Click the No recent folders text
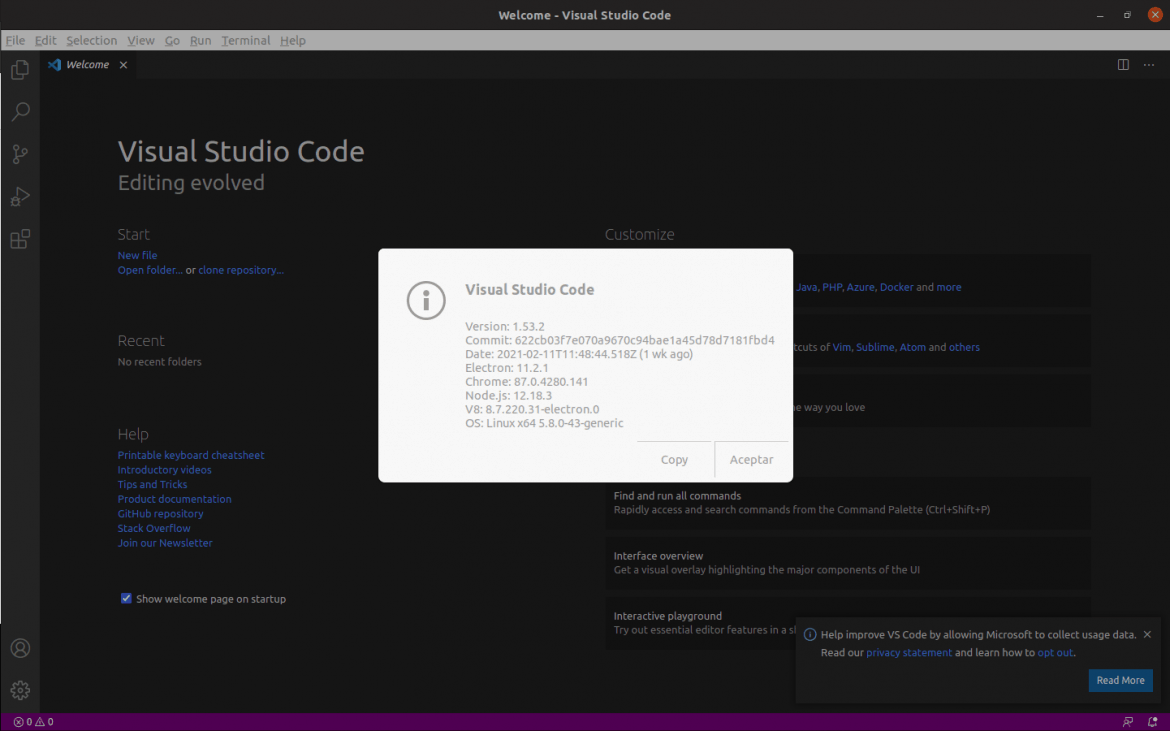The image size is (1170, 731). coord(160,362)
